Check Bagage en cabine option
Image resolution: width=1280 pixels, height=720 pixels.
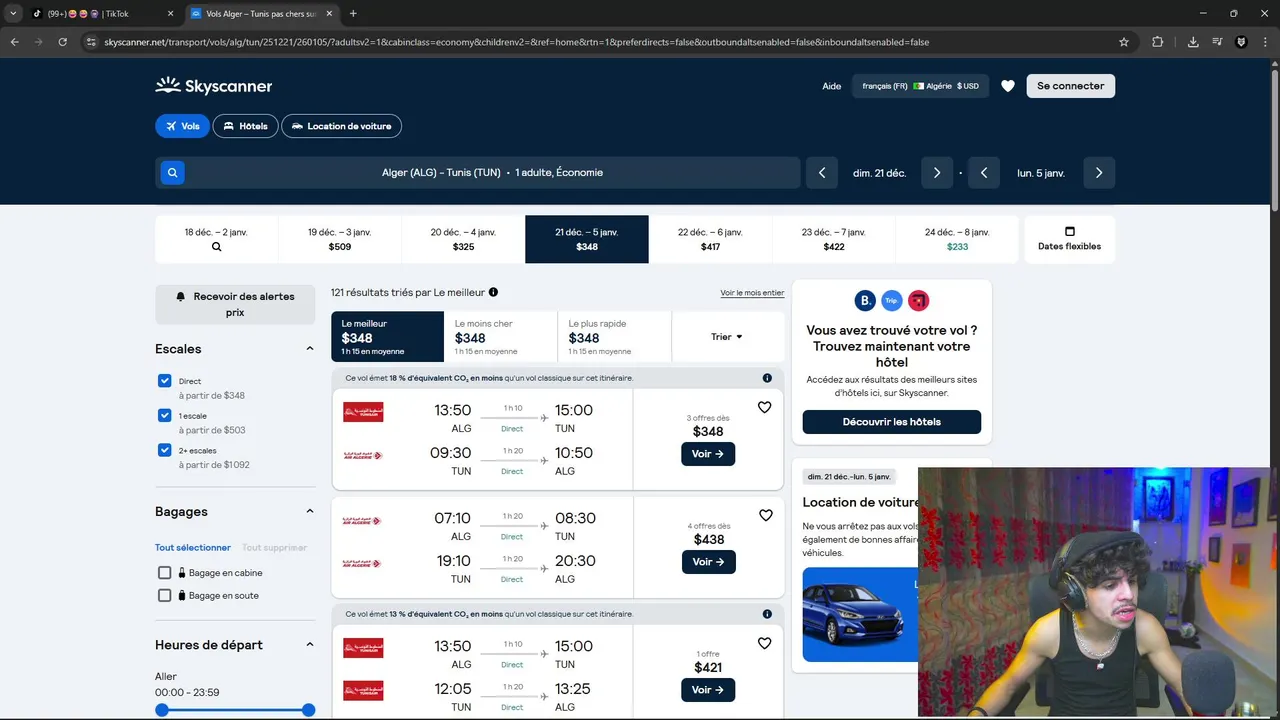point(165,573)
